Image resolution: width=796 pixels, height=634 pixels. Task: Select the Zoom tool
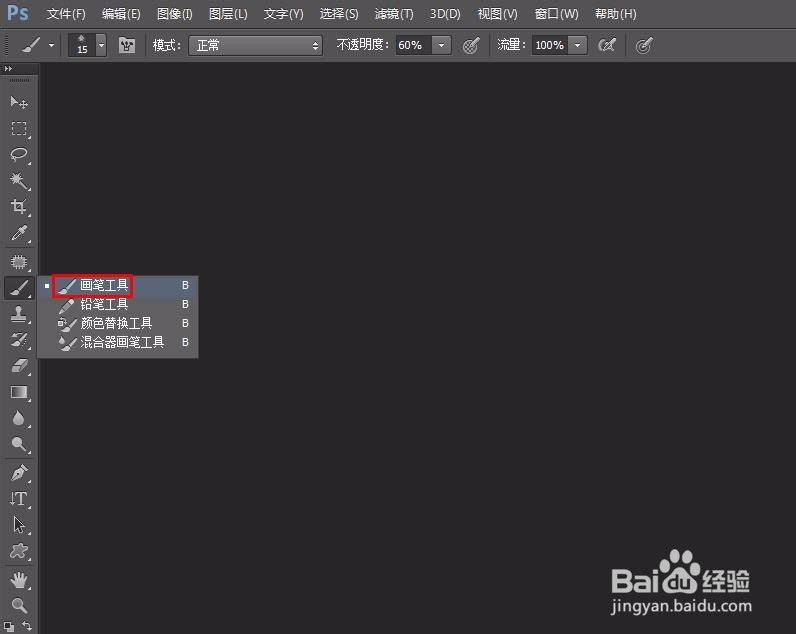coord(19,605)
